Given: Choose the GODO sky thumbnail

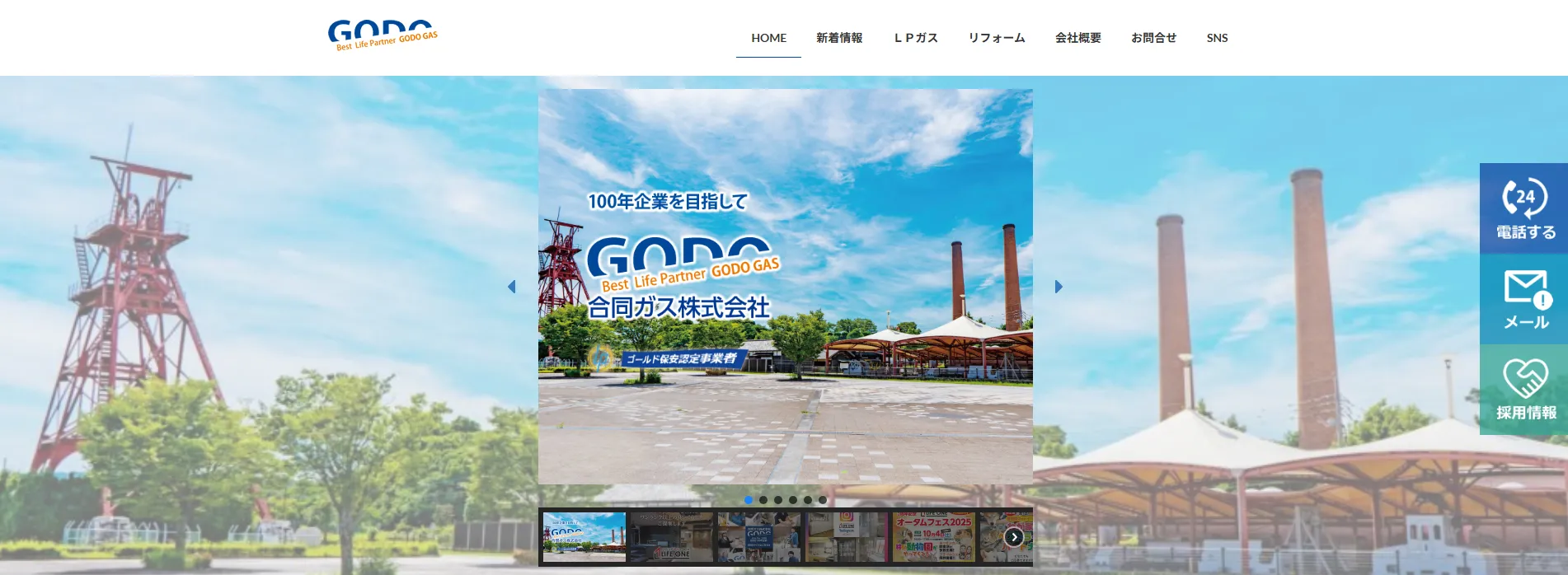Looking at the screenshot, I should point(584,537).
